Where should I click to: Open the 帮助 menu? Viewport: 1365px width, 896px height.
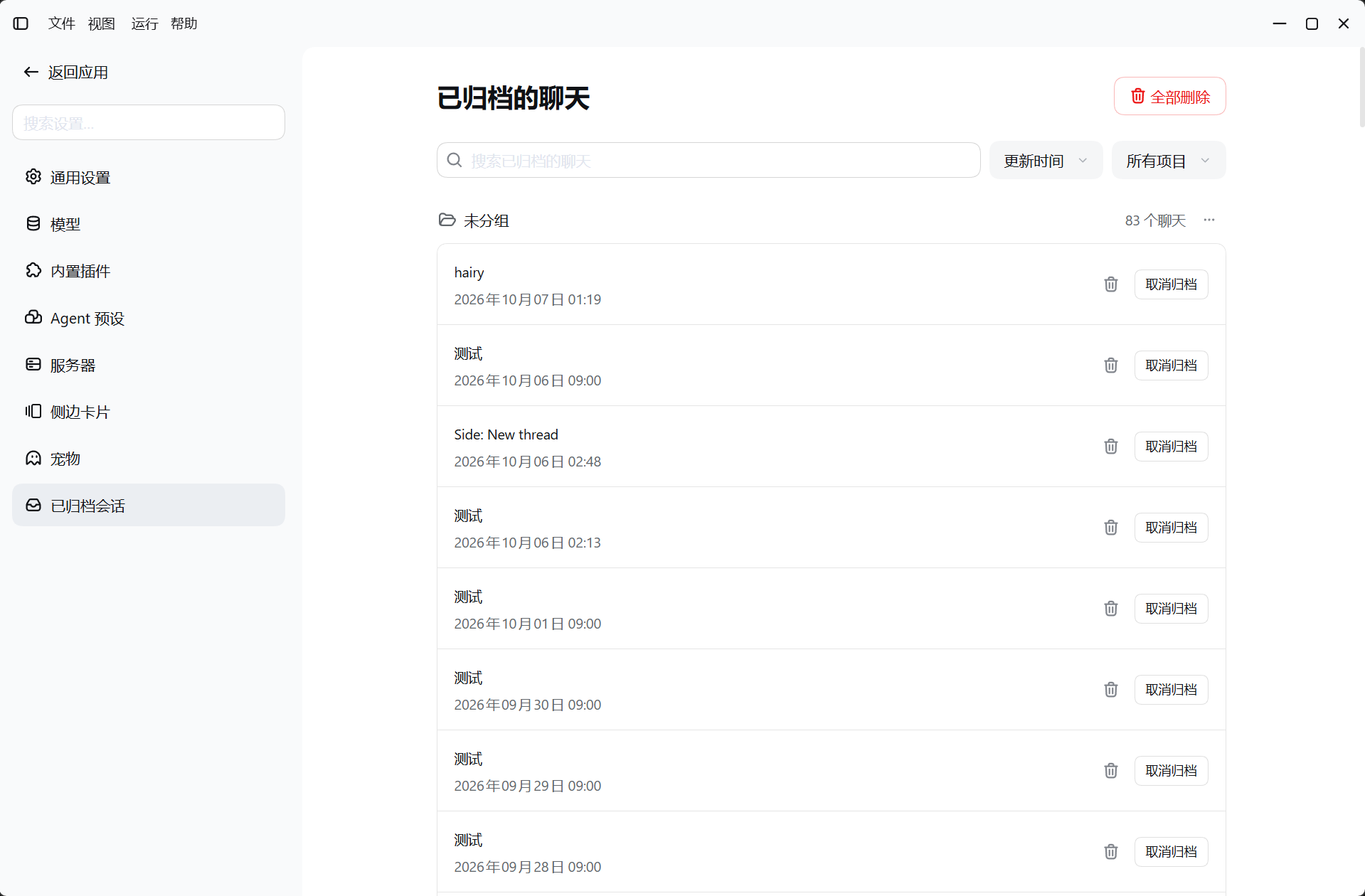(x=184, y=23)
